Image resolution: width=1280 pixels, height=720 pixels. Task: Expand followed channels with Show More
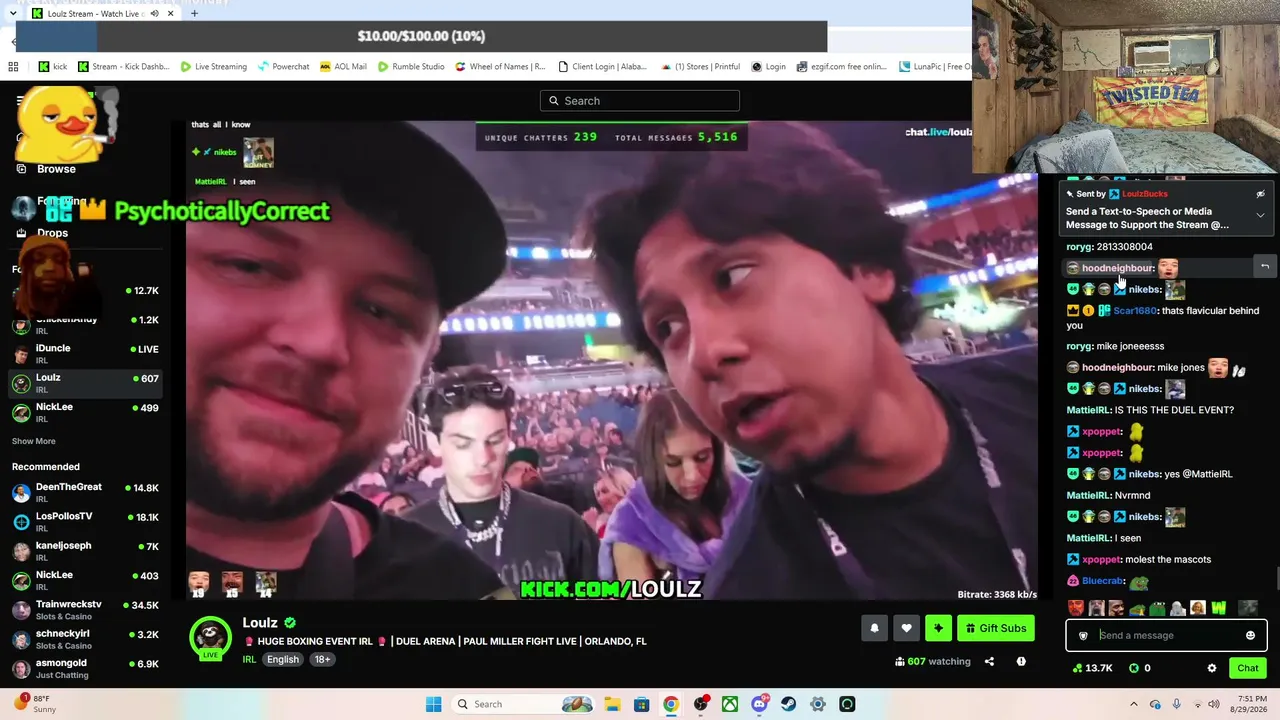click(x=34, y=441)
